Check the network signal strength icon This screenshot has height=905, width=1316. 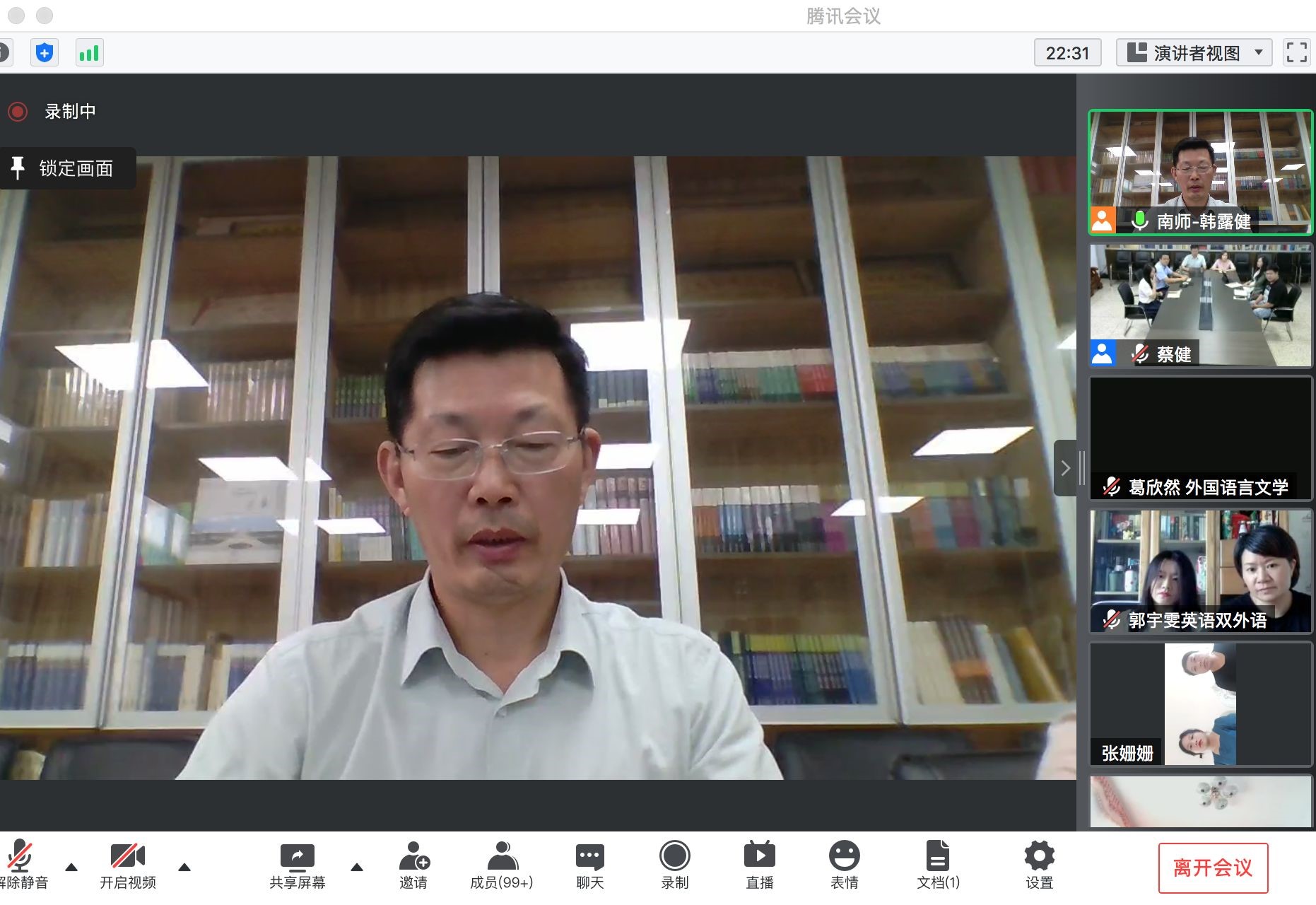click(x=89, y=53)
